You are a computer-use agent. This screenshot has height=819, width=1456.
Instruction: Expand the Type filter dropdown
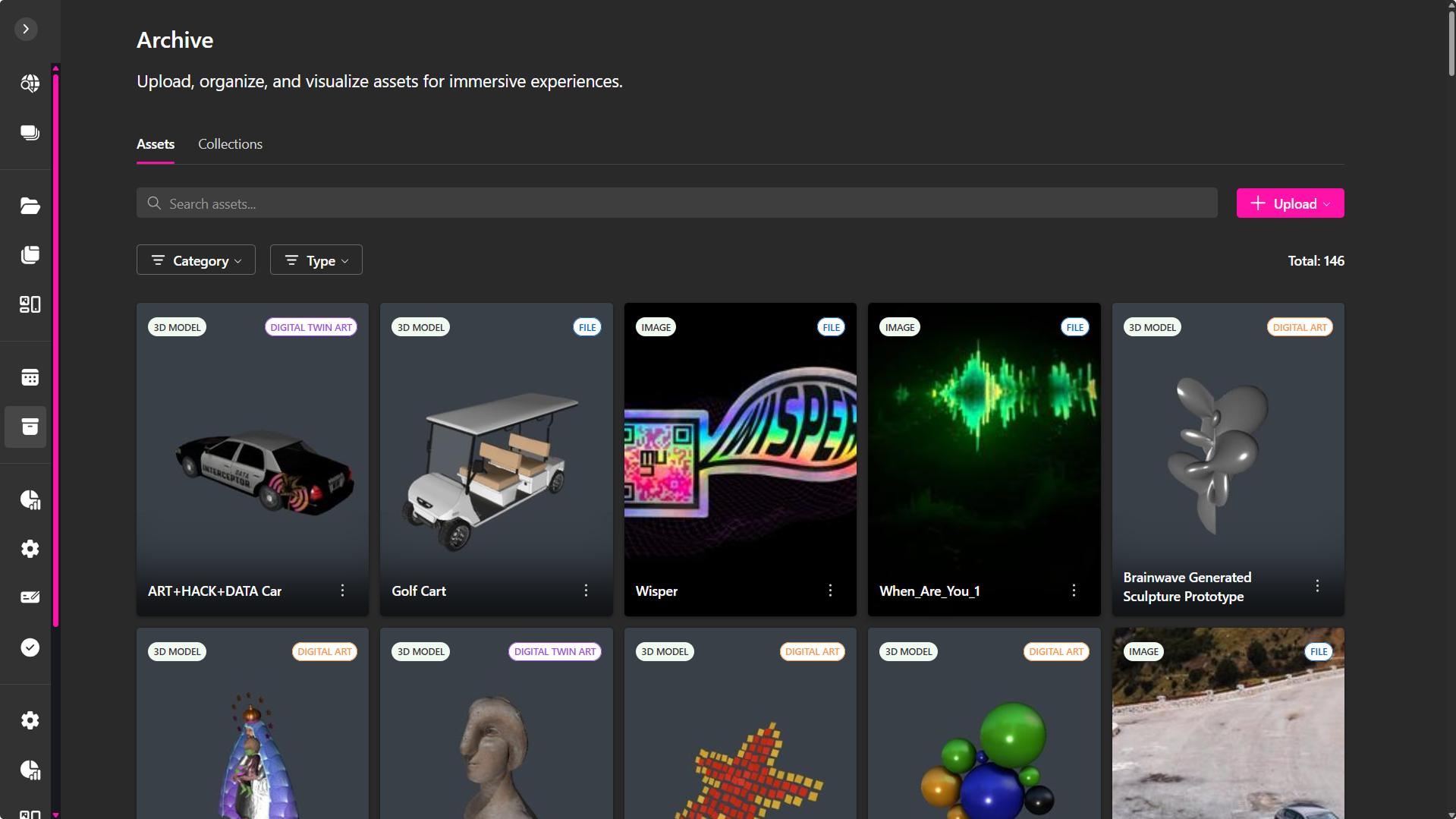(316, 260)
